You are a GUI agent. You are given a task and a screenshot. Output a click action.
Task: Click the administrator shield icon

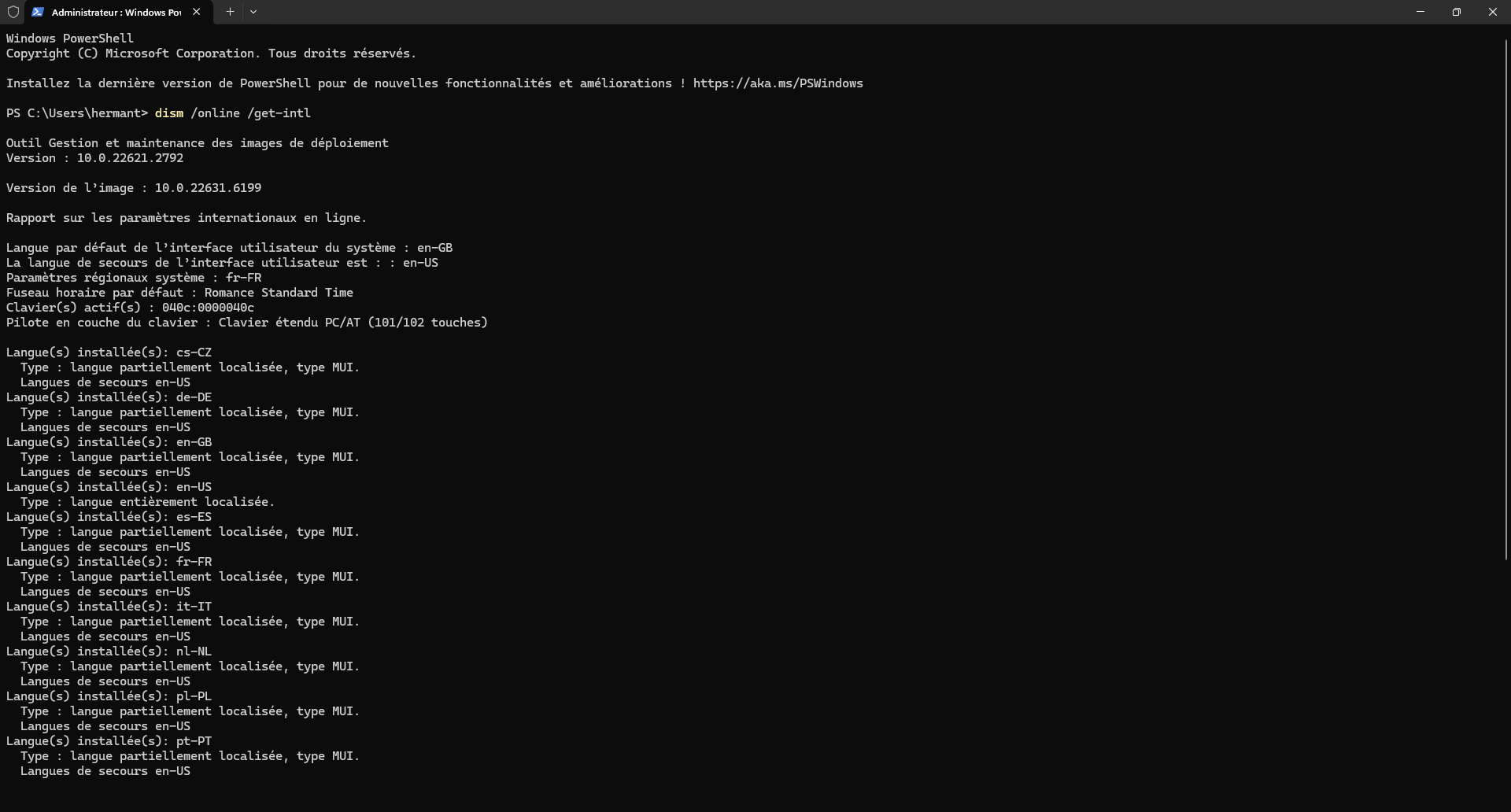tap(13, 12)
